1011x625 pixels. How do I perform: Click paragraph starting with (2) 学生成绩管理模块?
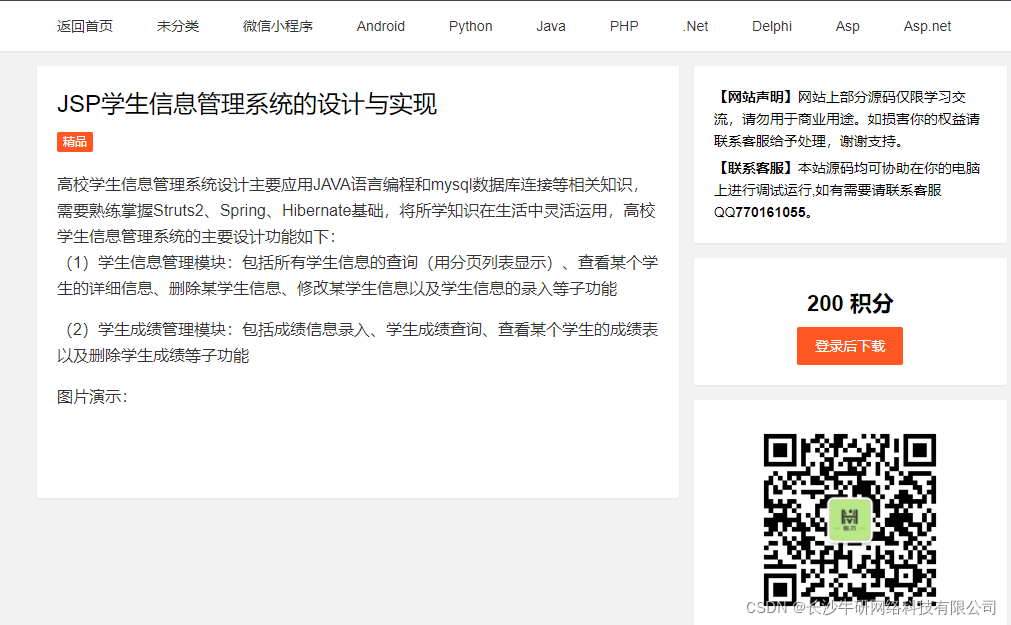358,342
